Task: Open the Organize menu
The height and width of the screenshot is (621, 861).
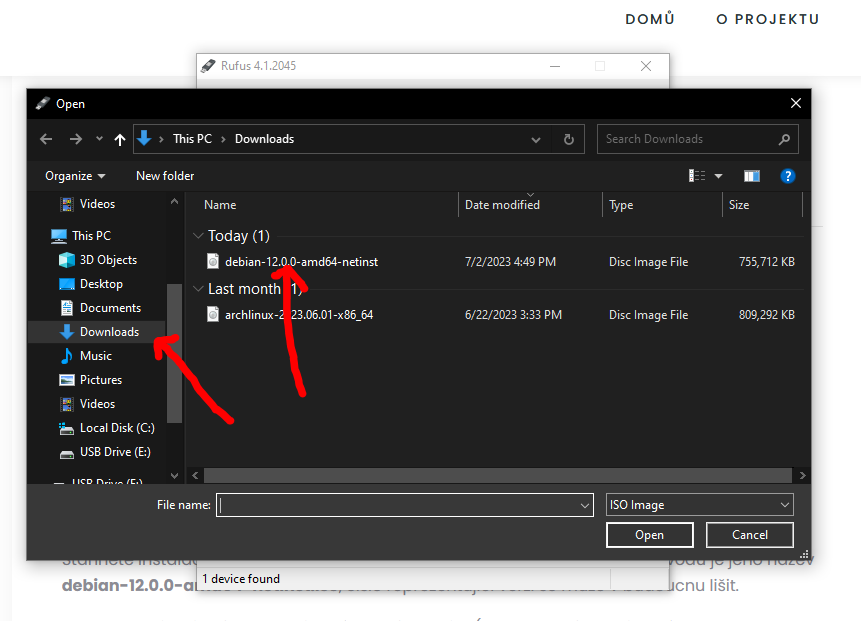Action: tap(74, 176)
